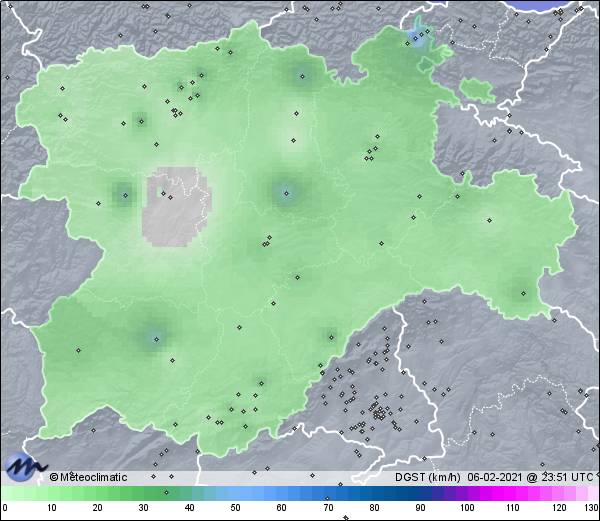
Task: Click the DGST (km/h) variable label
Action: 428,477
